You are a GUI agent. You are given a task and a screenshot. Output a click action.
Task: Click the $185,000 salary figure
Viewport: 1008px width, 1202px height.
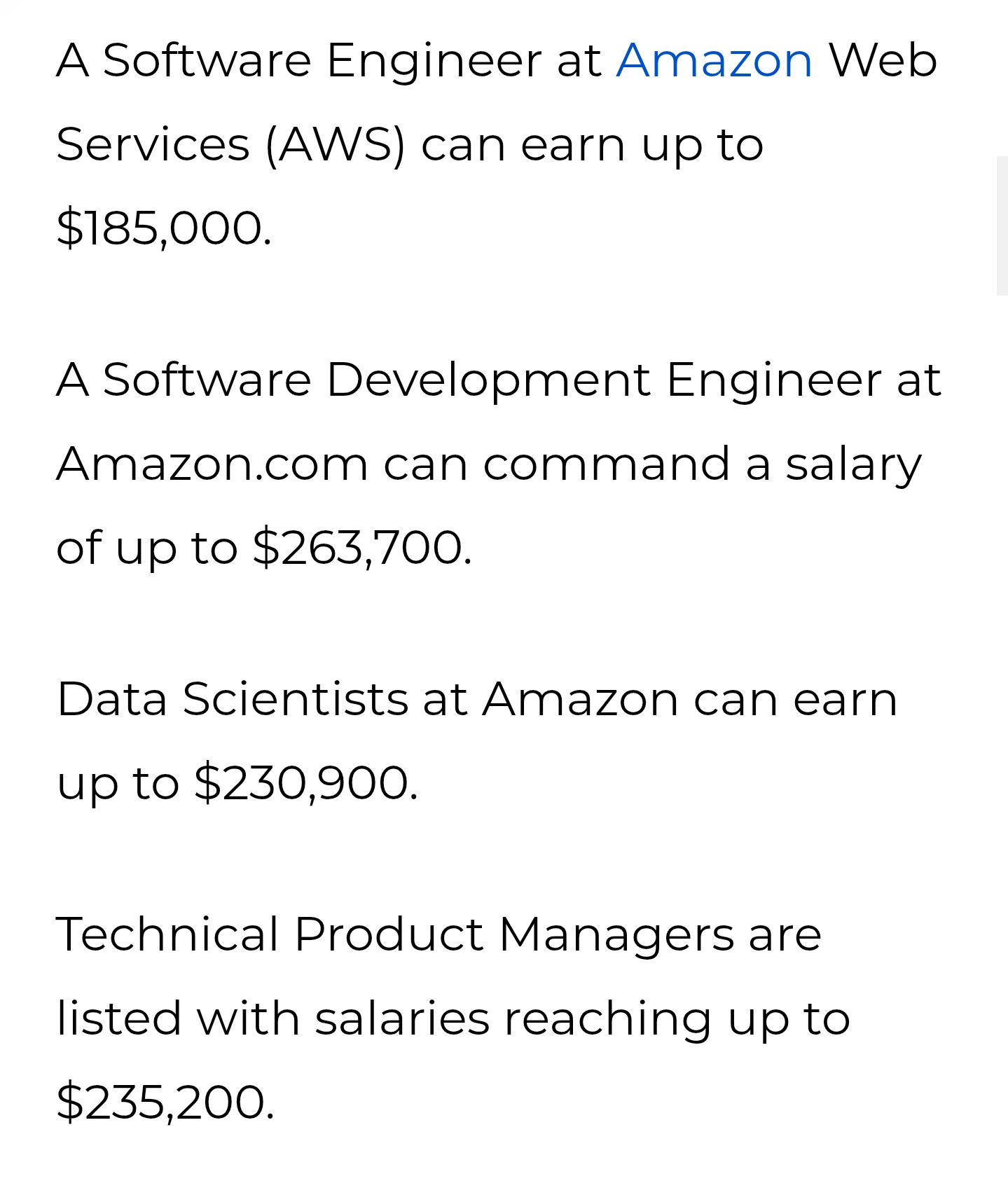[x=163, y=228]
